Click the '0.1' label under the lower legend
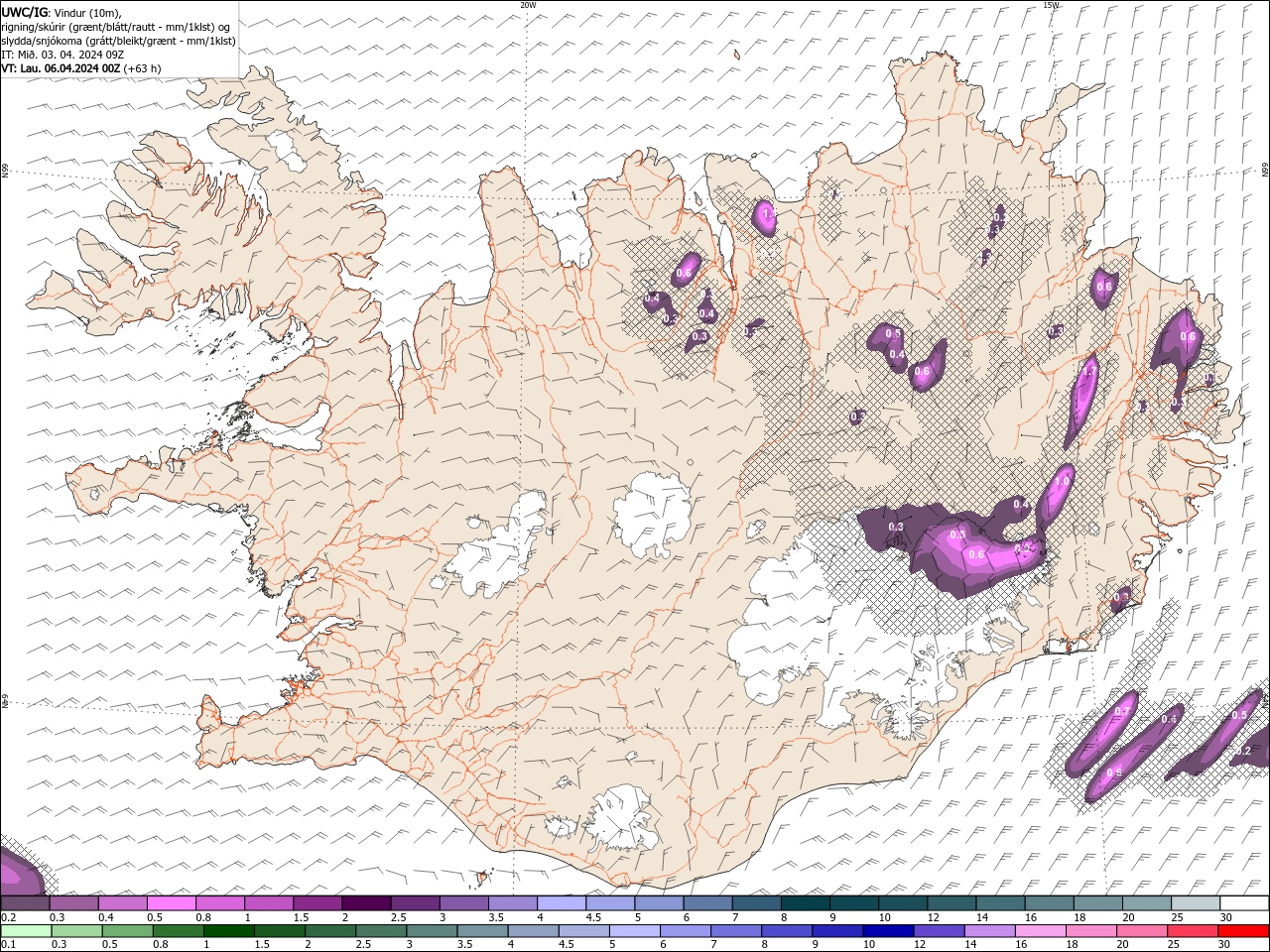1270x952 pixels. coord(8,944)
